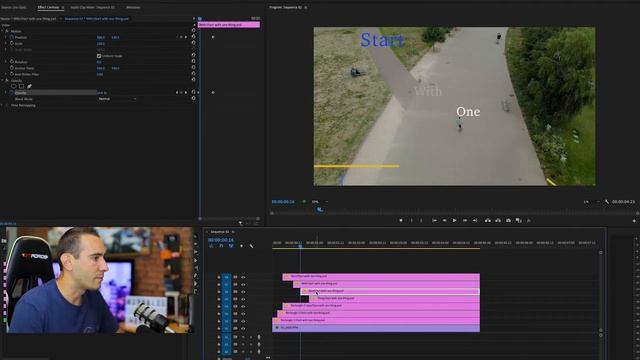Open Program monitor wrench settings
This screenshot has width=640, height=360.
click(607, 202)
